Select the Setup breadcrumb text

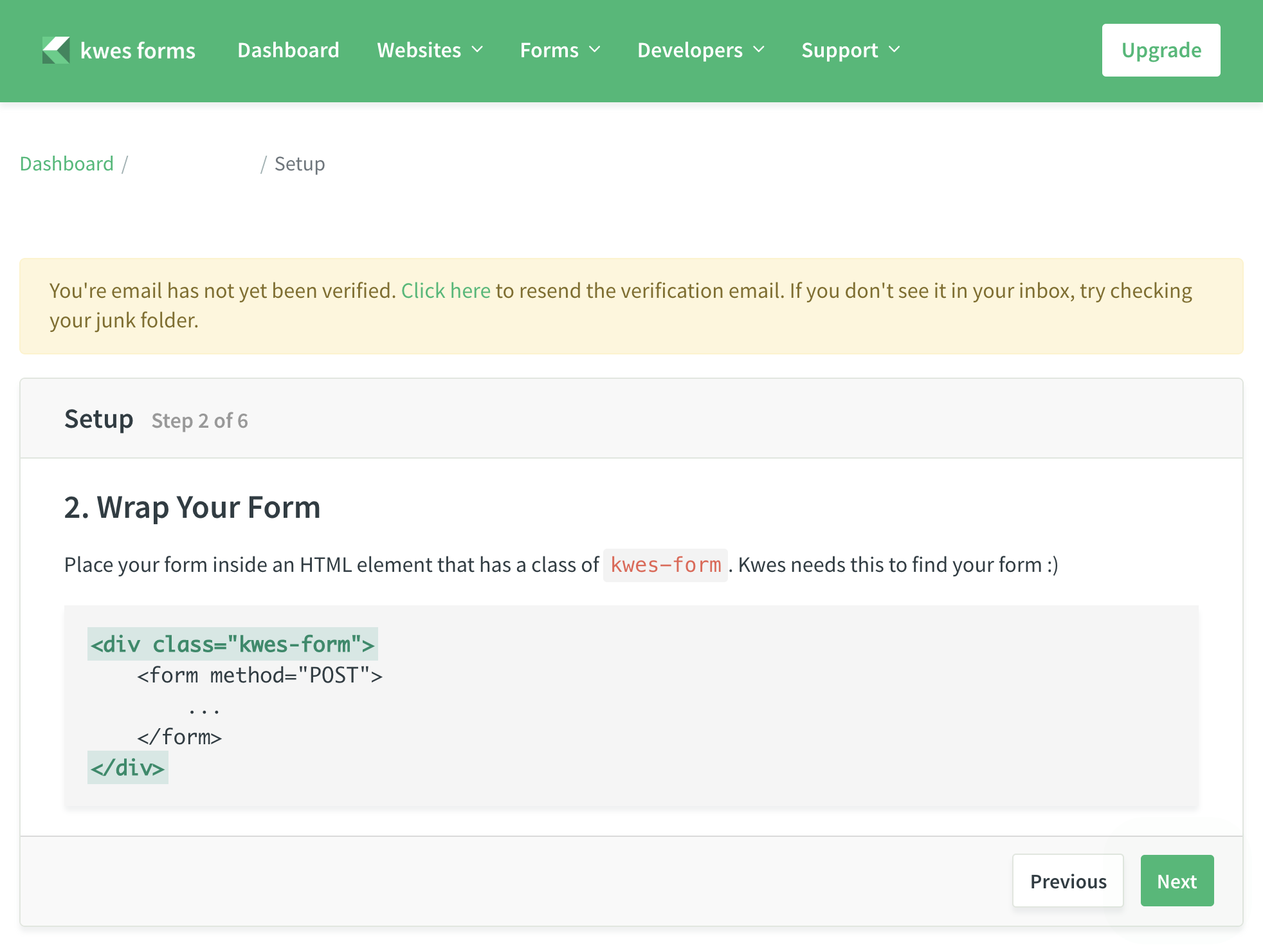pos(300,164)
